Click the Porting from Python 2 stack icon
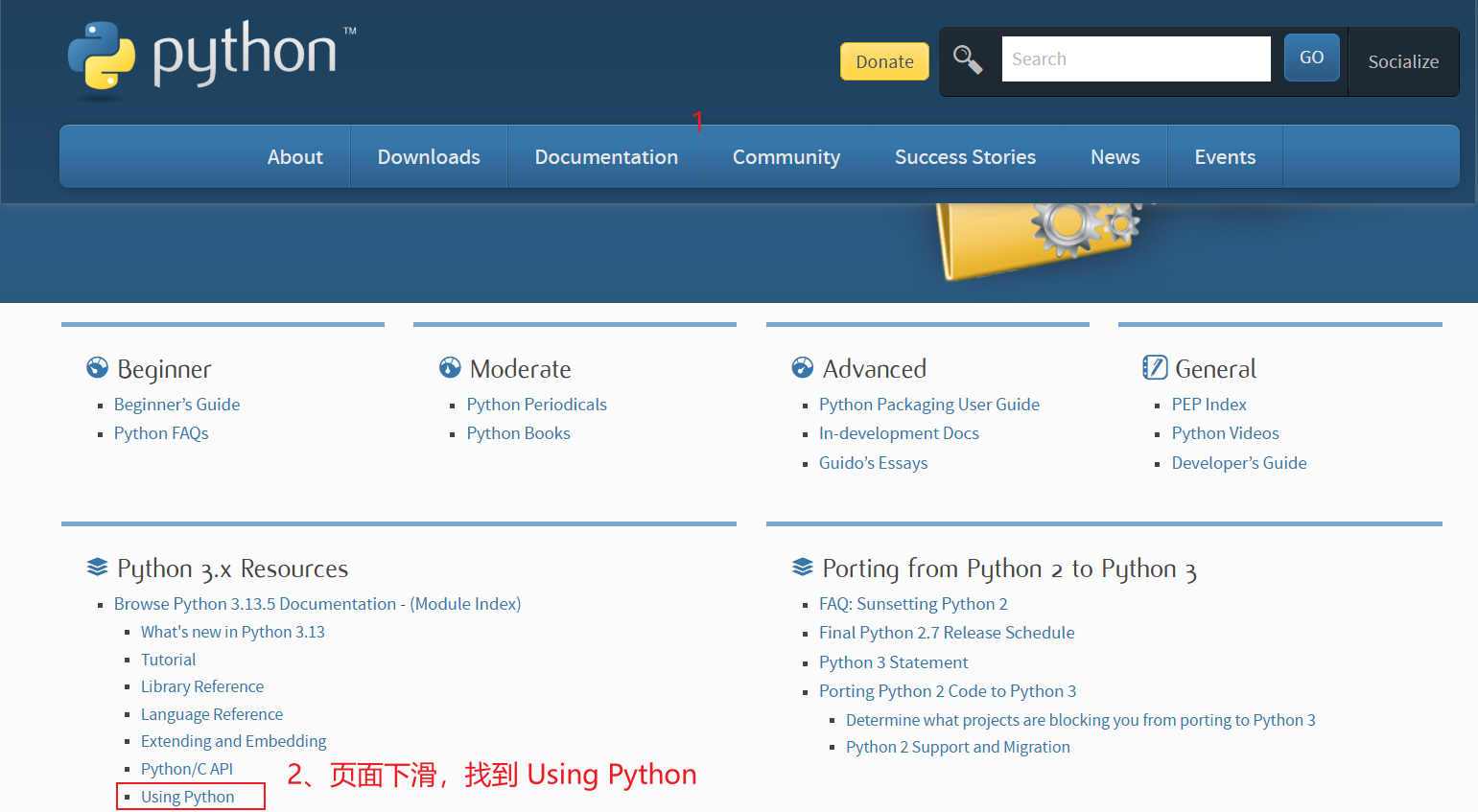The image size is (1478, 812). click(803, 568)
